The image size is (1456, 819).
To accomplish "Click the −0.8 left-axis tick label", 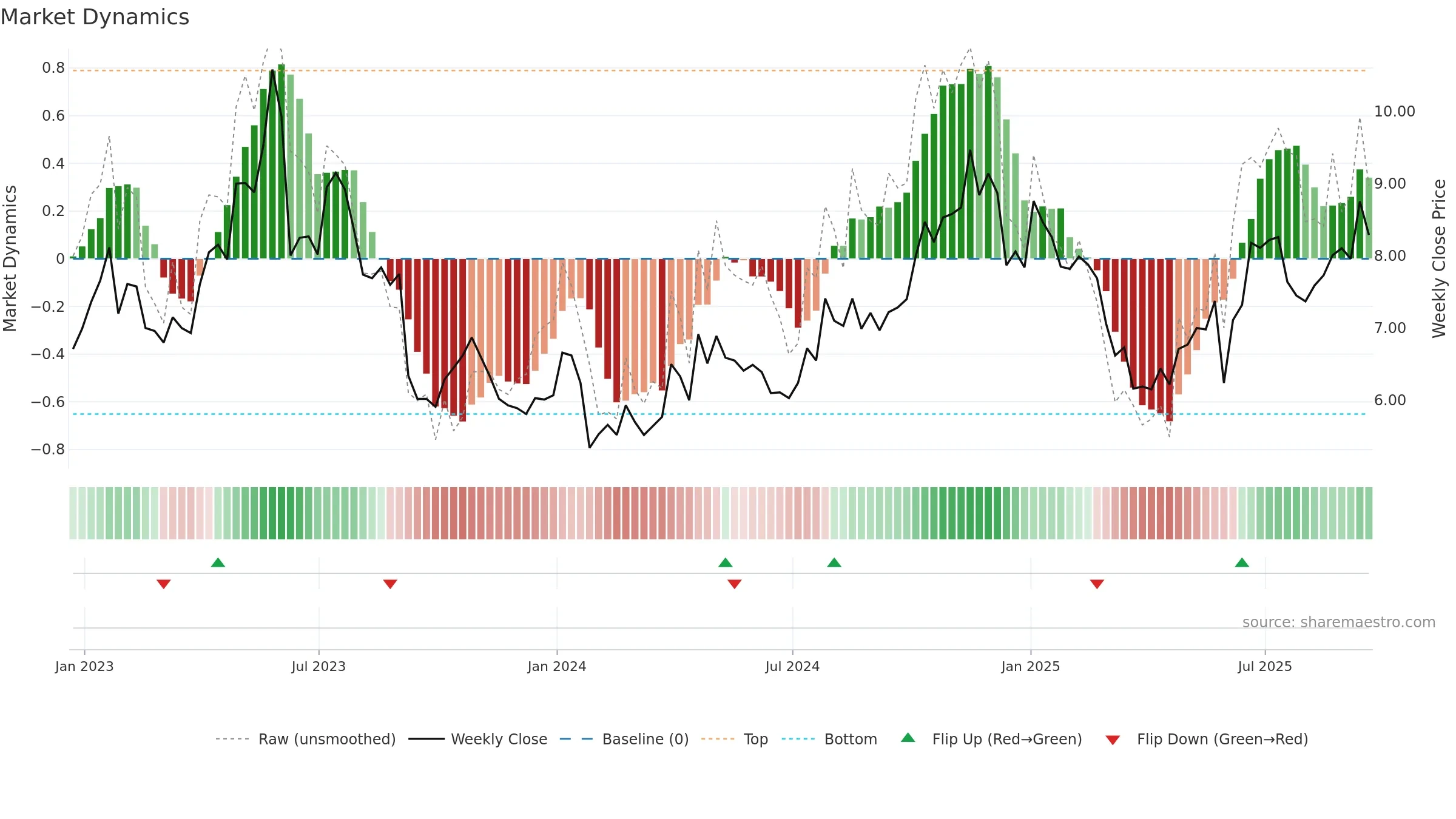I will tap(48, 450).
